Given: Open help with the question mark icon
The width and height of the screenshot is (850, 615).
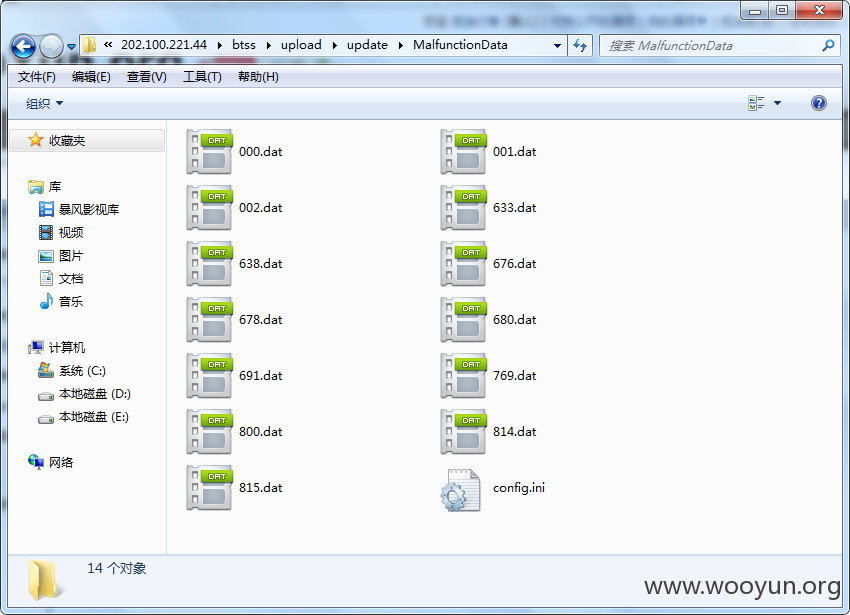Looking at the screenshot, I should coord(819,102).
